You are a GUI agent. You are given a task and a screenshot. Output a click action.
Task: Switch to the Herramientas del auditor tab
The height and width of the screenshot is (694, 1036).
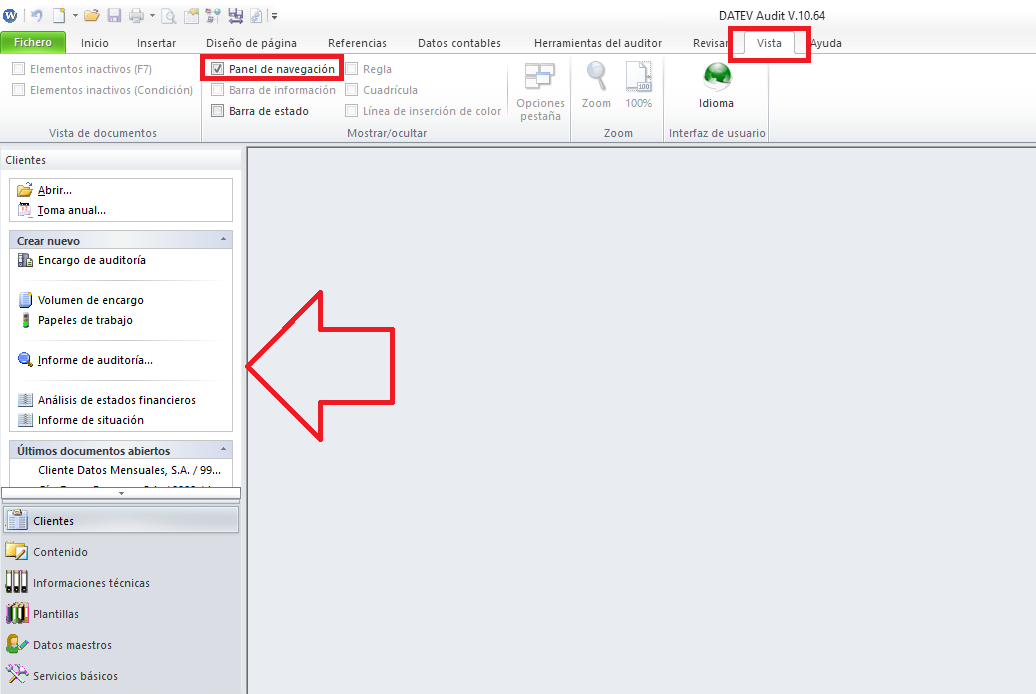598,43
